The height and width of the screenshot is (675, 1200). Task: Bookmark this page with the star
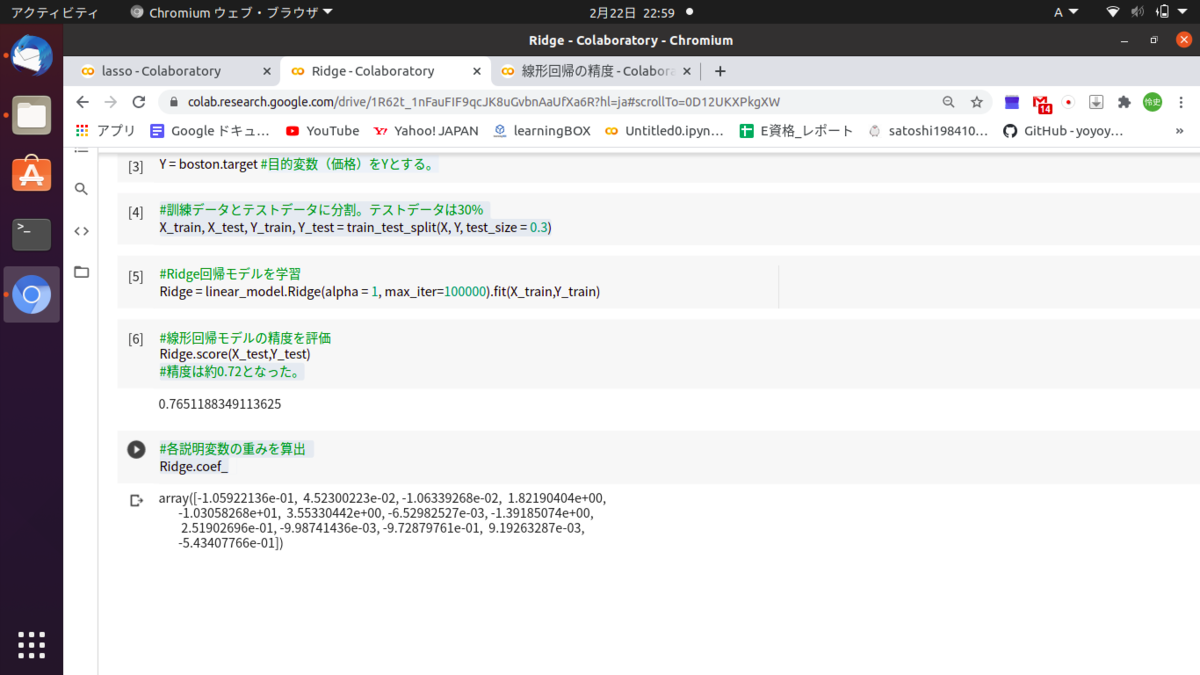[976, 102]
